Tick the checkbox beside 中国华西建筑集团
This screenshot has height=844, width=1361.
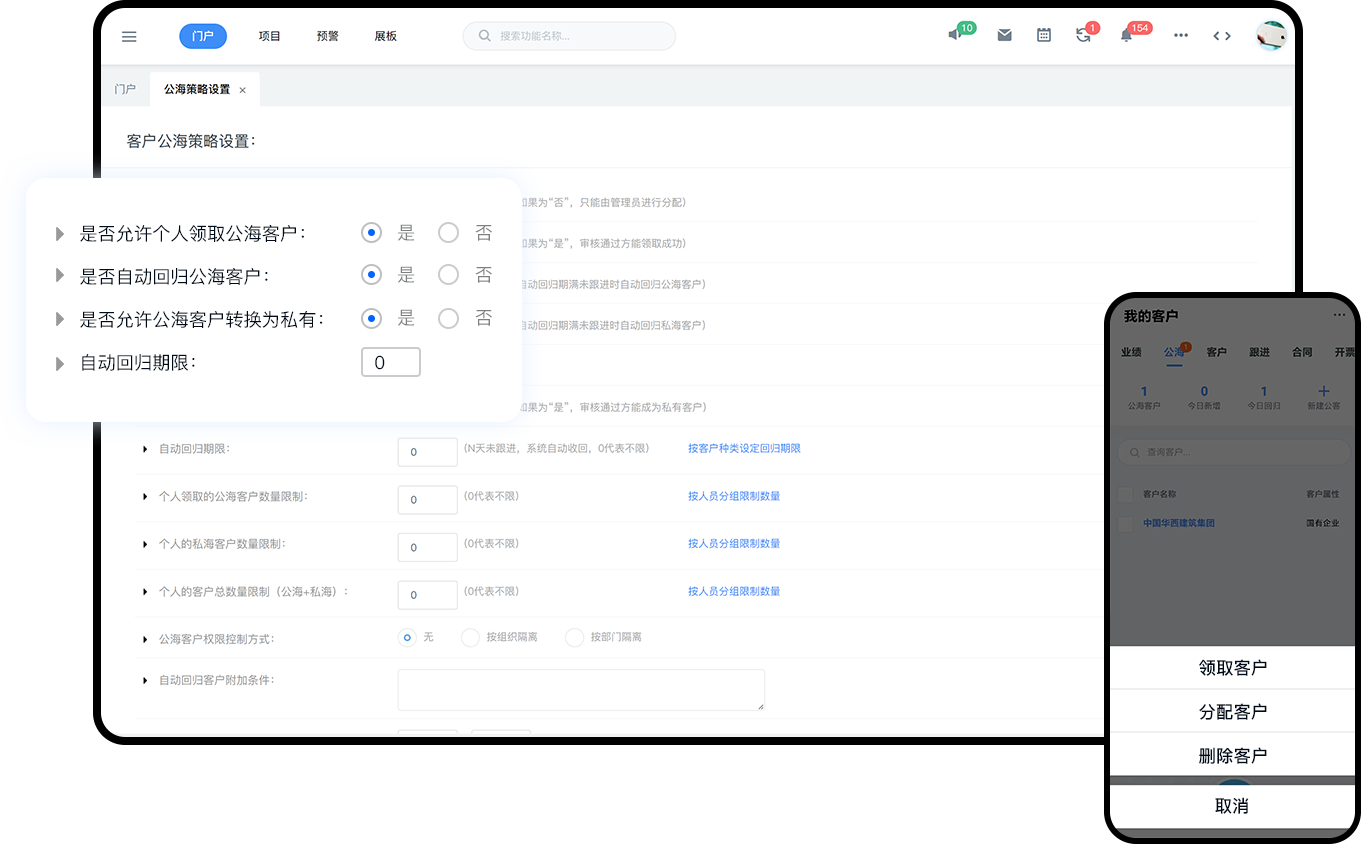[1125, 523]
